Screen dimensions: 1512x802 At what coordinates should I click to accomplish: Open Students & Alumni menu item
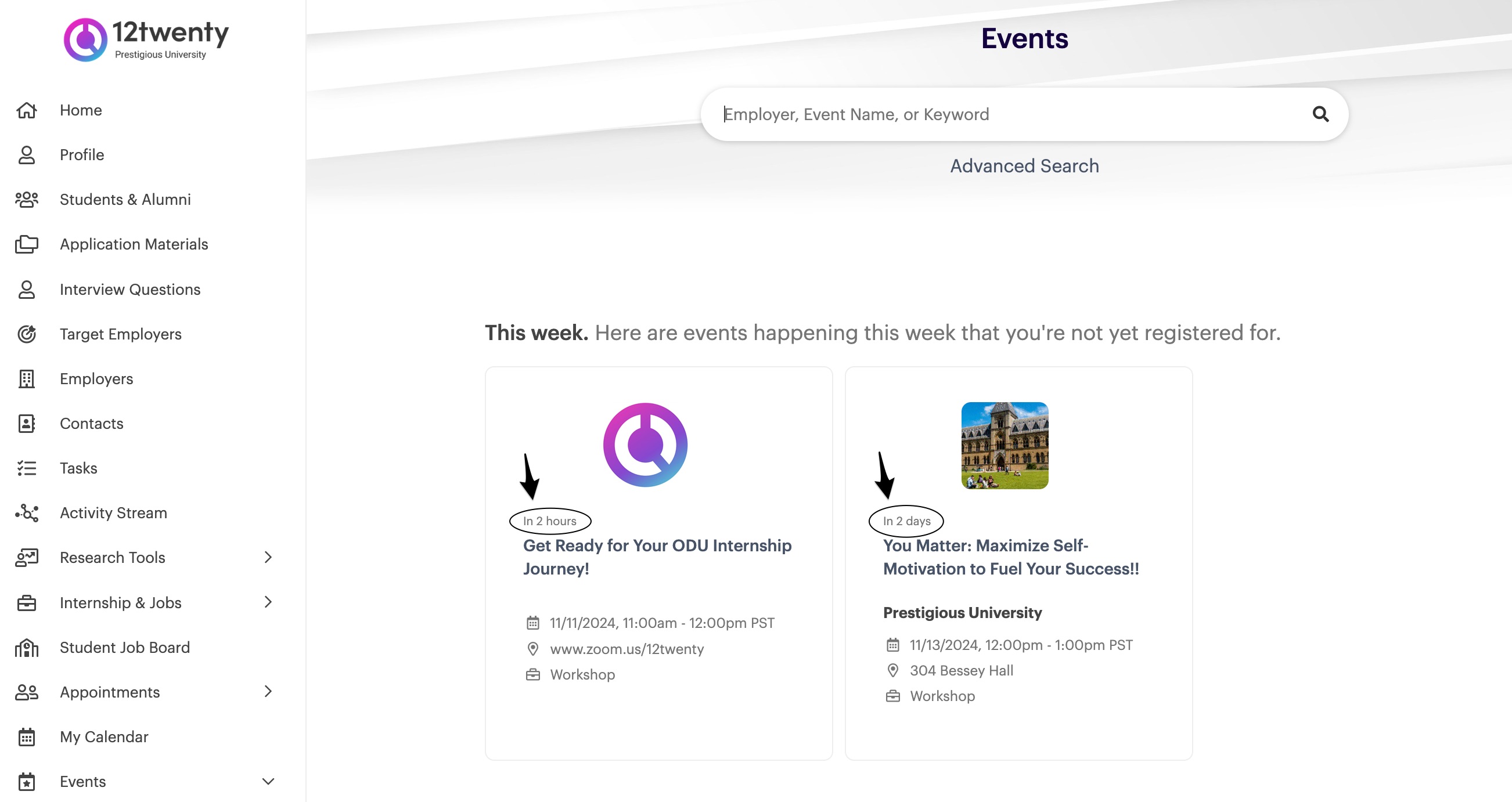(x=125, y=200)
